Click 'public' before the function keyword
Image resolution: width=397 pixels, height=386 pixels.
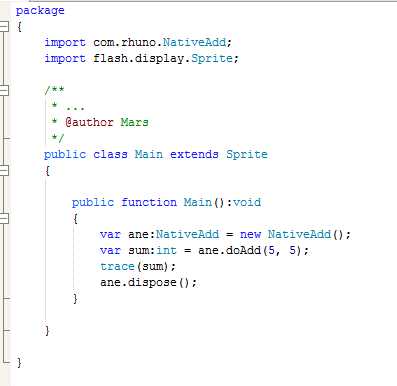93,202
